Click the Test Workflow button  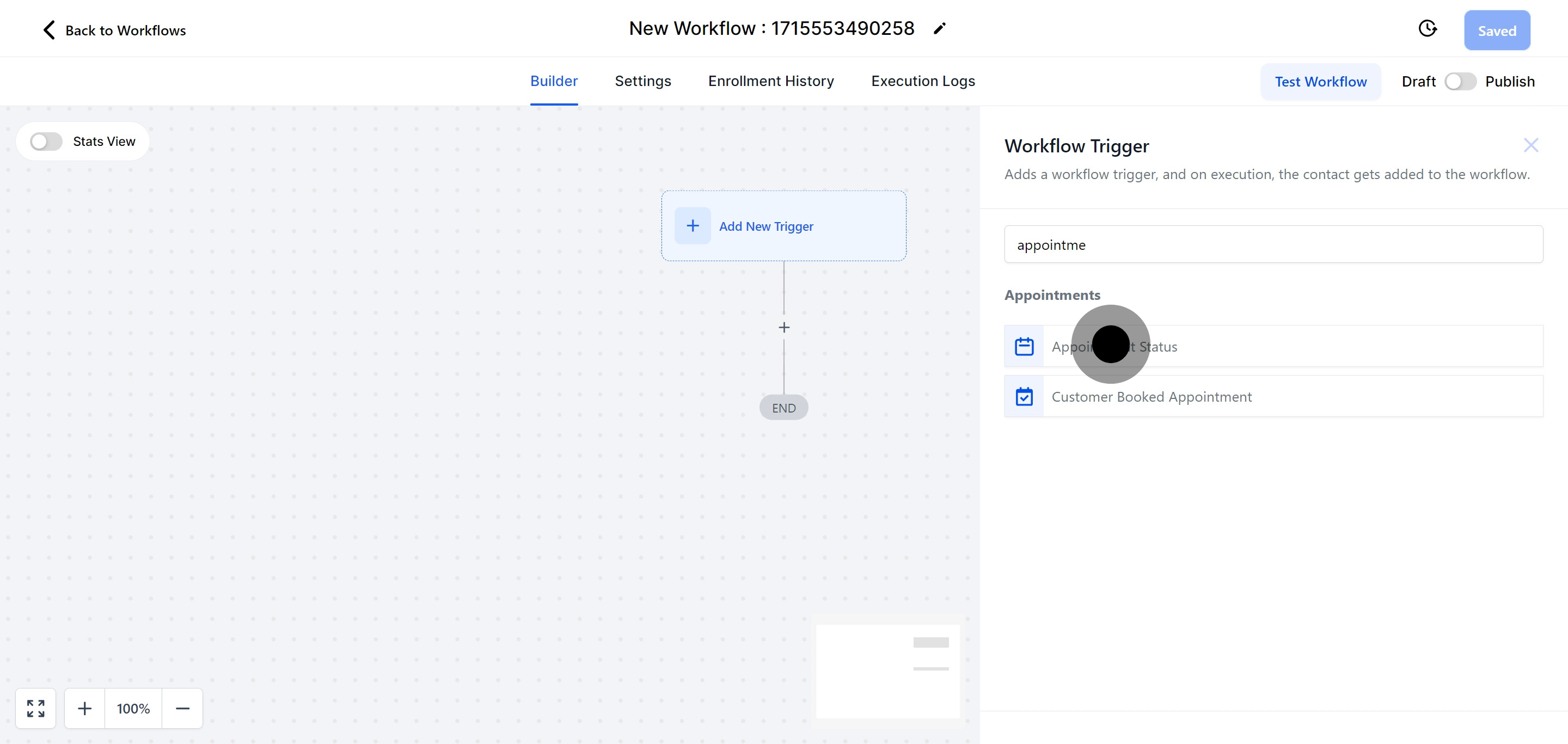pyautogui.click(x=1320, y=82)
